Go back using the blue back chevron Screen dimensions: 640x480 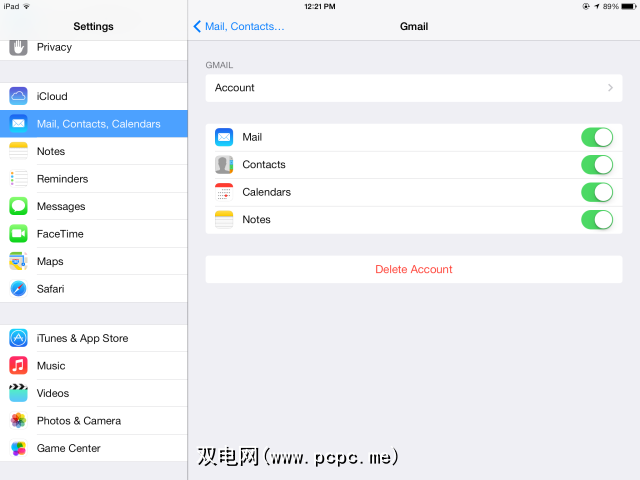pos(197,27)
